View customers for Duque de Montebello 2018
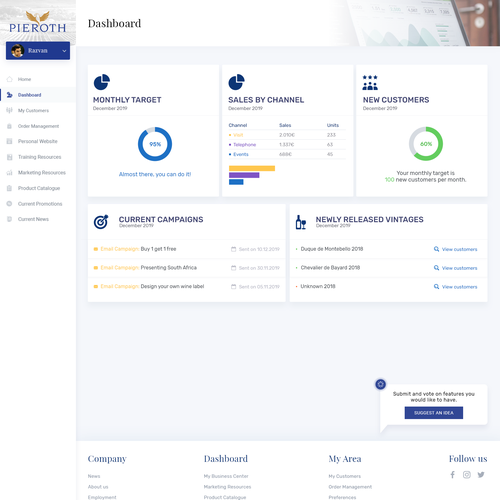 click(x=459, y=249)
